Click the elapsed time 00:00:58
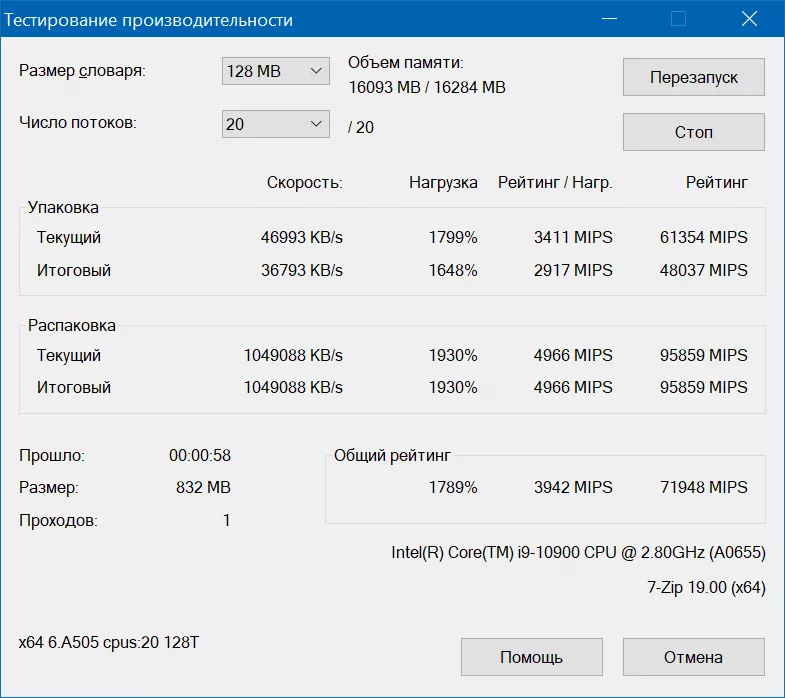The width and height of the screenshot is (785, 698). pyautogui.click(x=200, y=456)
